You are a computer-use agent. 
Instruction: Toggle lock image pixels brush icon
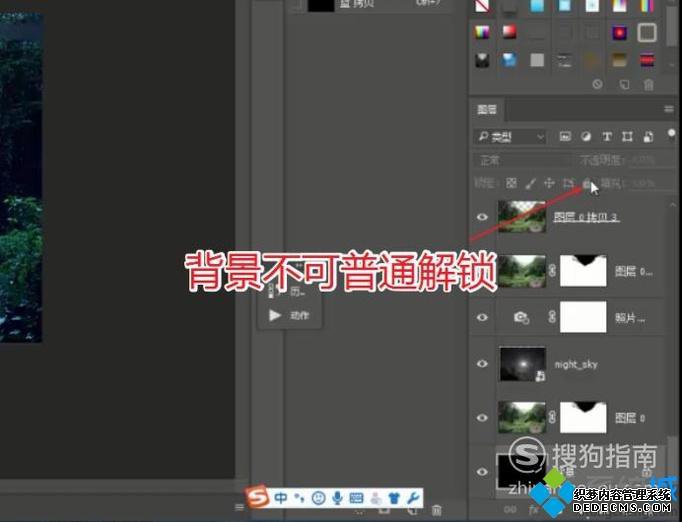coord(530,184)
